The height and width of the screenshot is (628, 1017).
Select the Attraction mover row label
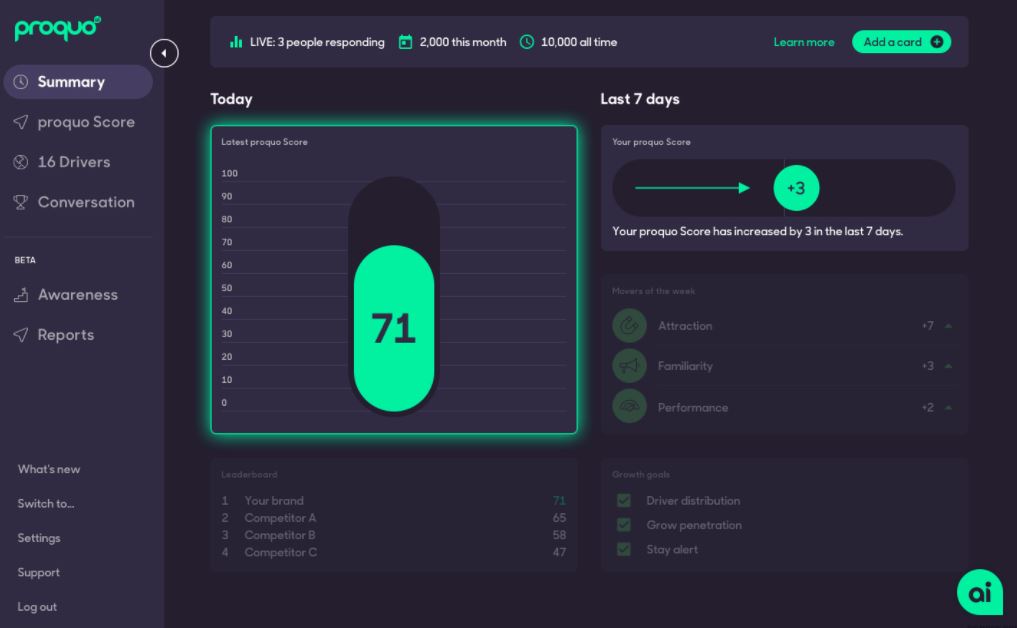pyautogui.click(x=685, y=326)
